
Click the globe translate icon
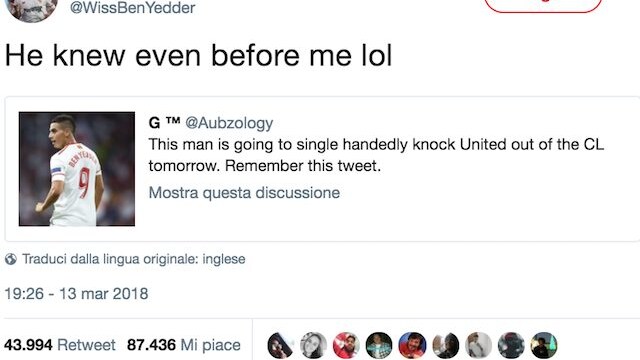pyautogui.click(x=11, y=259)
